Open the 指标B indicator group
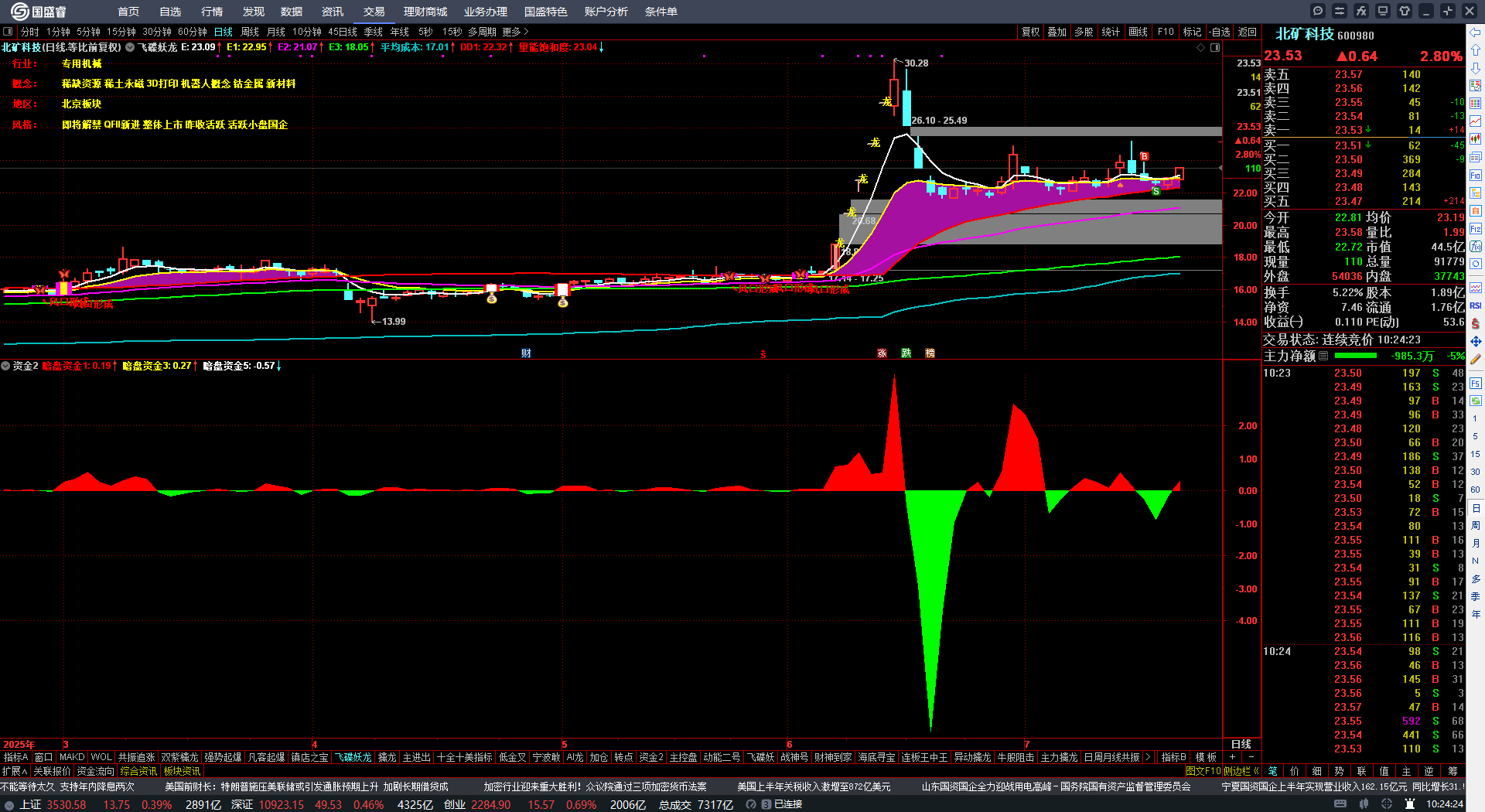 pyautogui.click(x=1174, y=757)
